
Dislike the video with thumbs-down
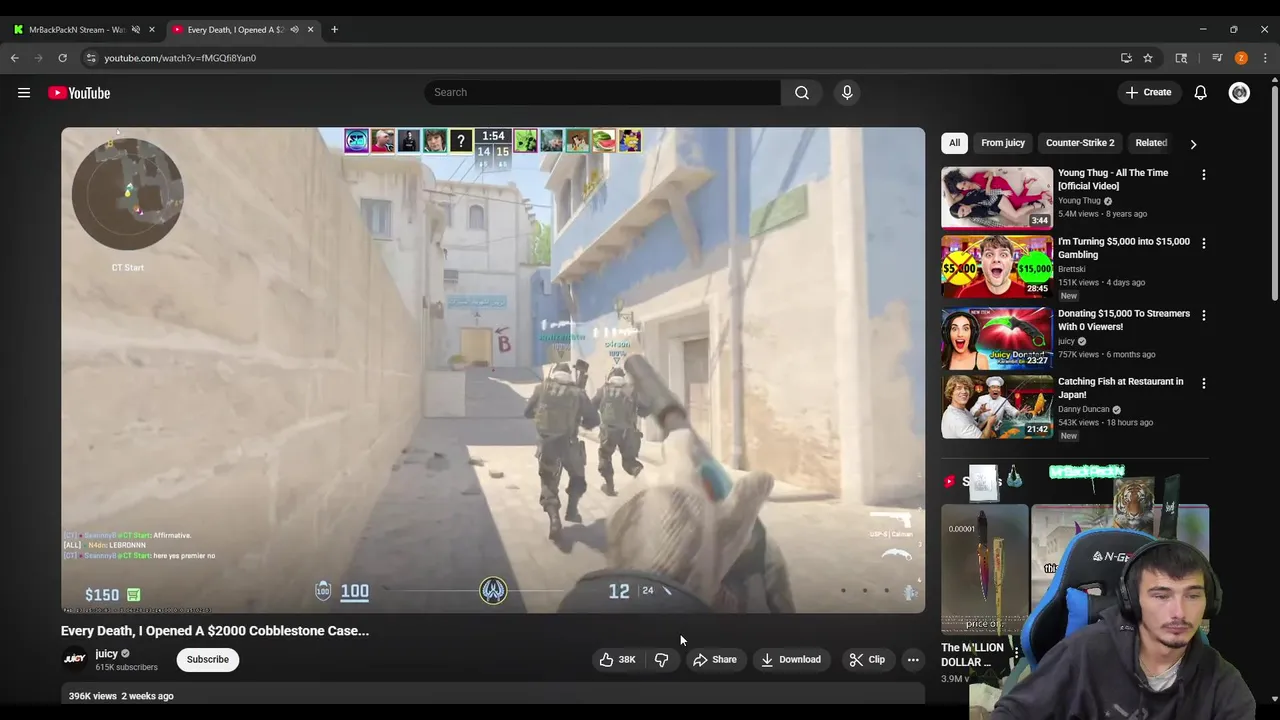click(x=661, y=659)
